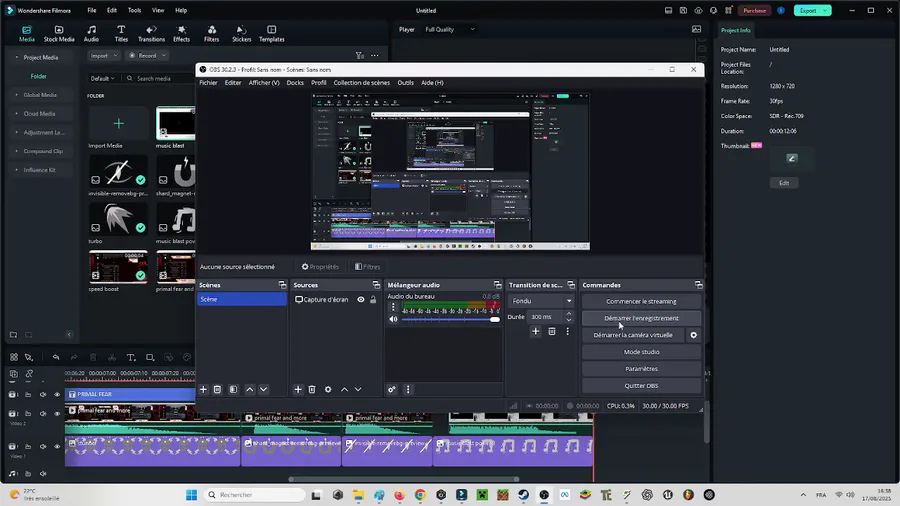The width and height of the screenshot is (900, 506).
Task: Add a new source in OBS Sources panel
Action: [298, 390]
